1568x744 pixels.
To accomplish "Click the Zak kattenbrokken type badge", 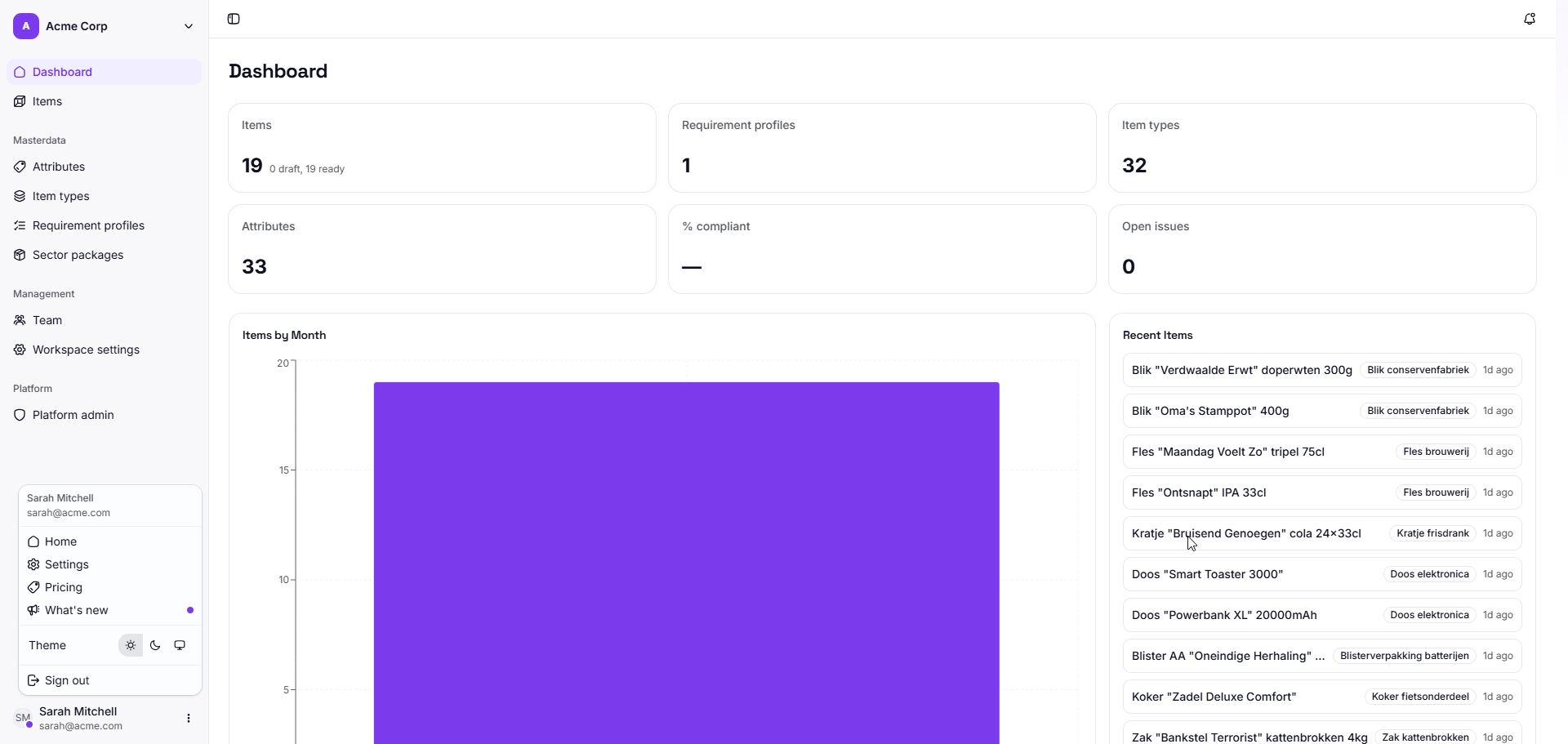I will coord(1425,737).
